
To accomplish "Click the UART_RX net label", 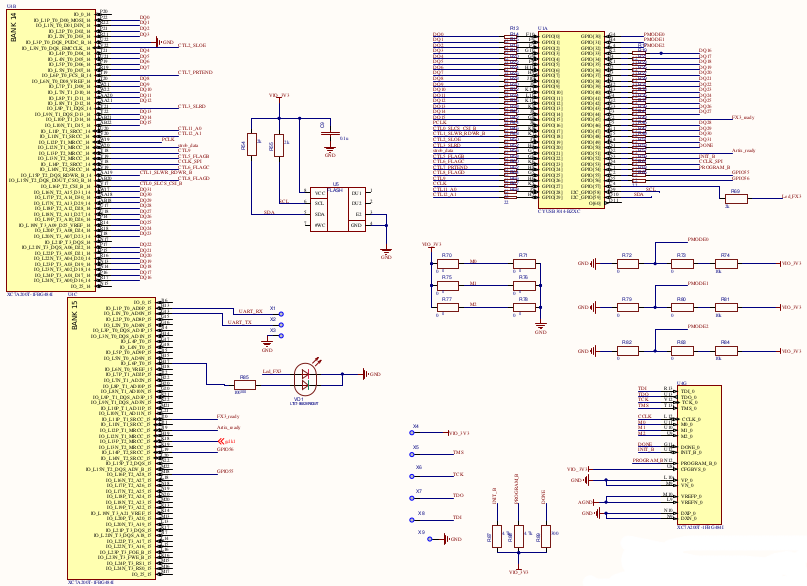I will [x=250, y=311].
